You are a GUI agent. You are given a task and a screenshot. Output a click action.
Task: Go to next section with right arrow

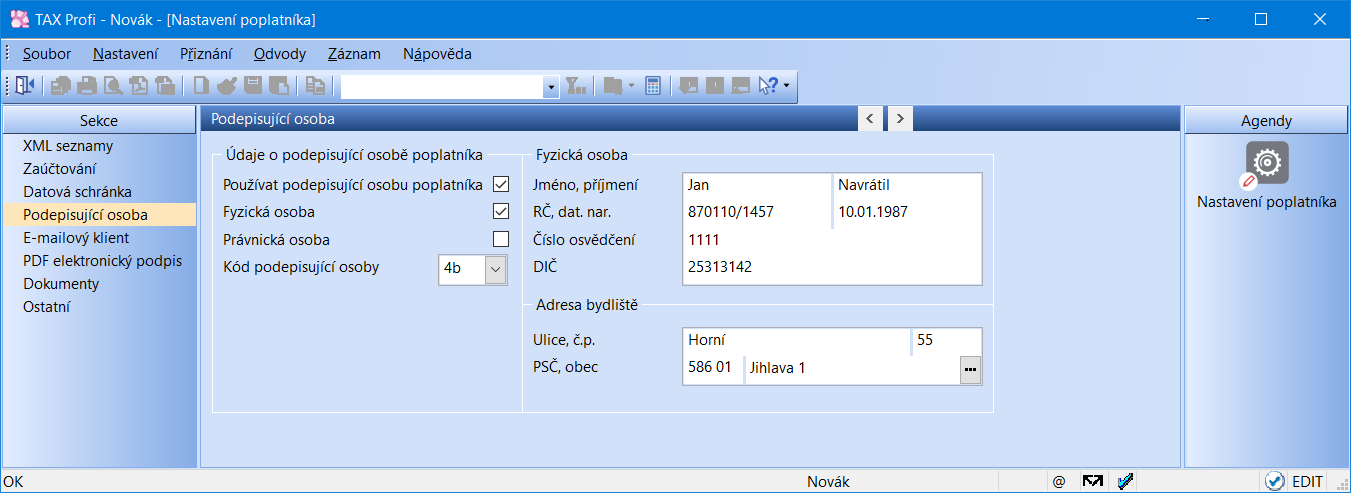coord(900,119)
